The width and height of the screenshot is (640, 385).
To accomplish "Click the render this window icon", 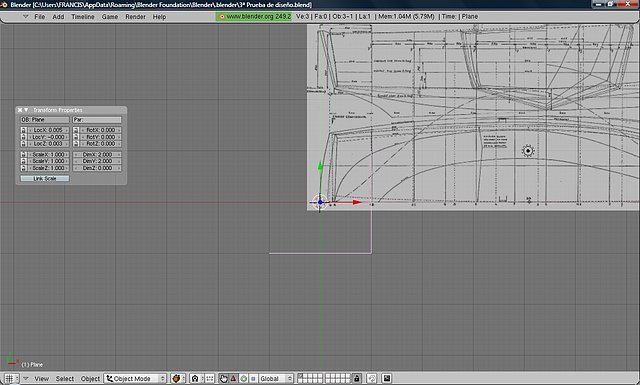I will (387, 378).
